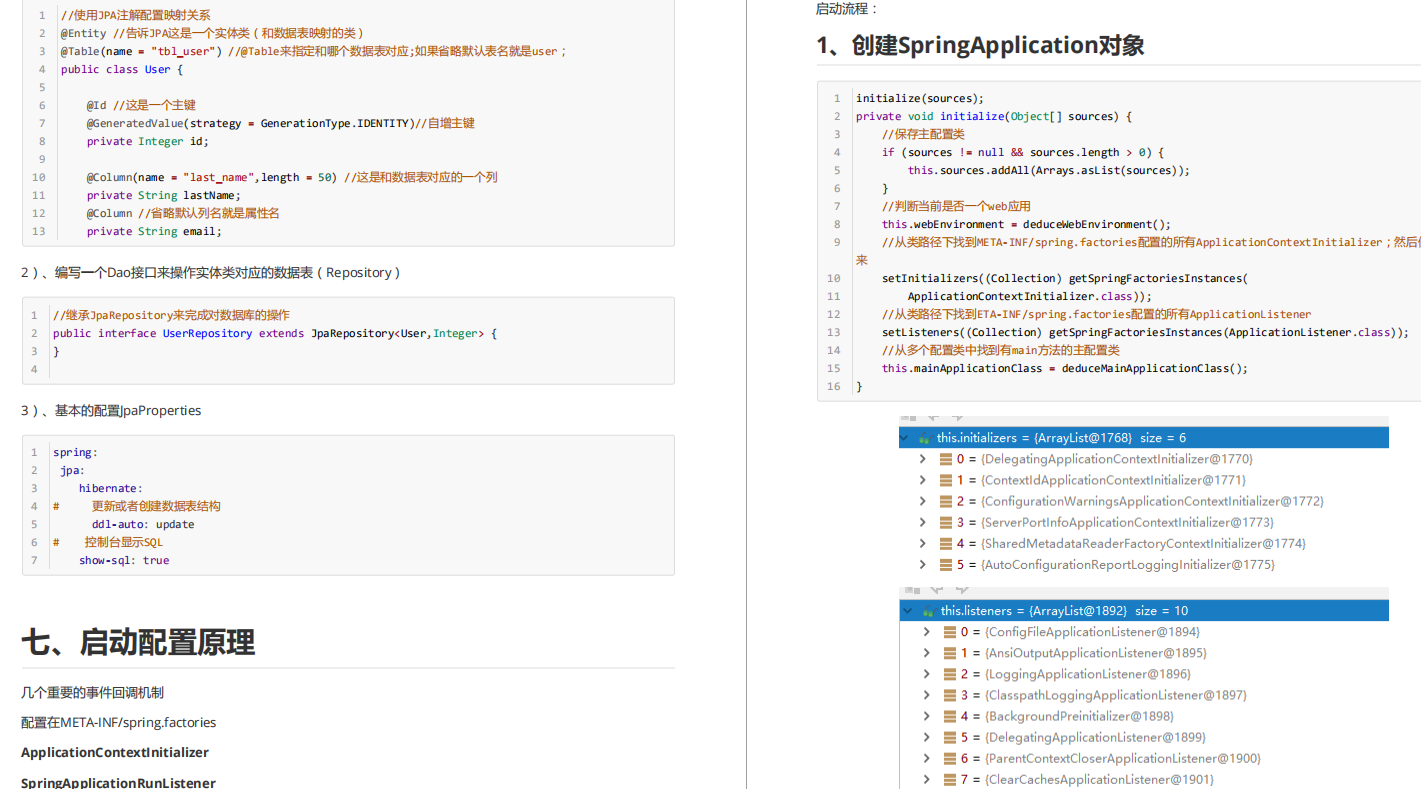Viewport: 1421px width, 789px height.
Task: Click the field icon of AutoConfigurationReportLoggingInitializer@1775
Action: pyautogui.click(x=946, y=565)
